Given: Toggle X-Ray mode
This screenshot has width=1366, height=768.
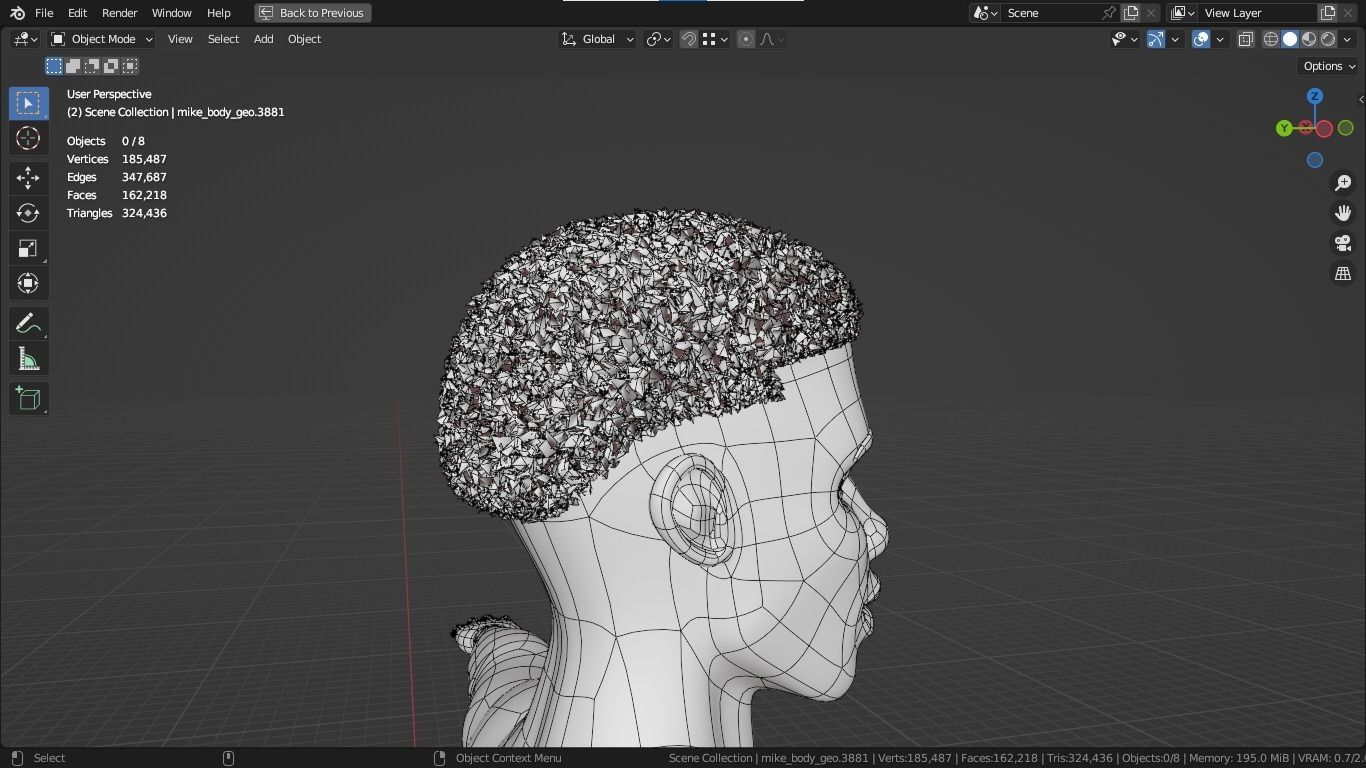Looking at the screenshot, I should (1246, 39).
